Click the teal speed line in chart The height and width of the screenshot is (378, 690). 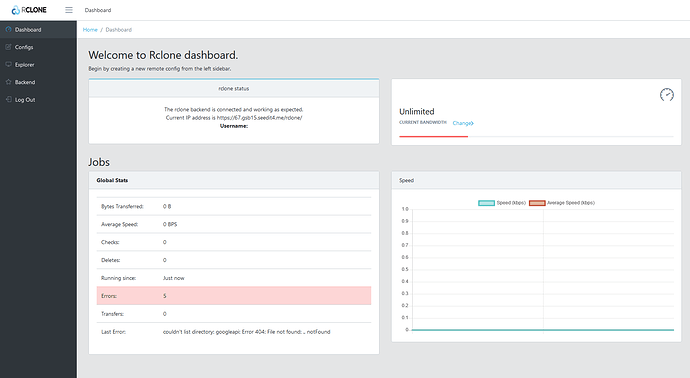[543, 330]
